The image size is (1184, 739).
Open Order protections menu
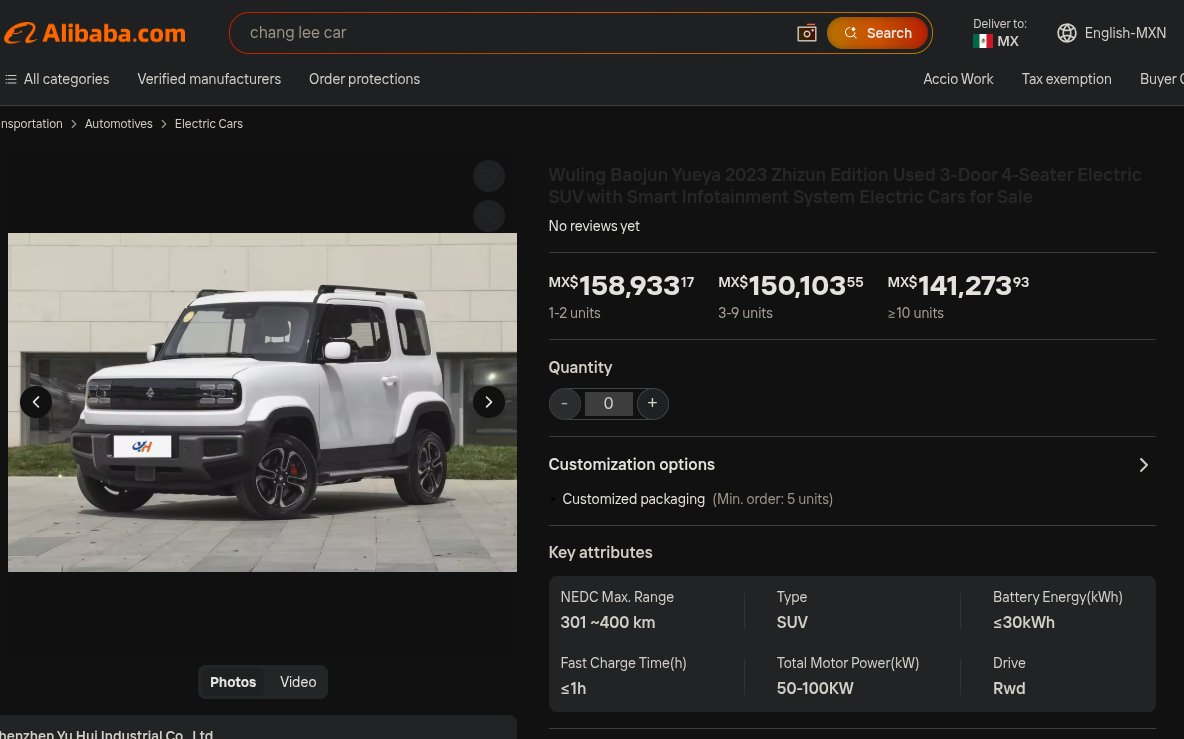pyautogui.click(x=364, y=79)
